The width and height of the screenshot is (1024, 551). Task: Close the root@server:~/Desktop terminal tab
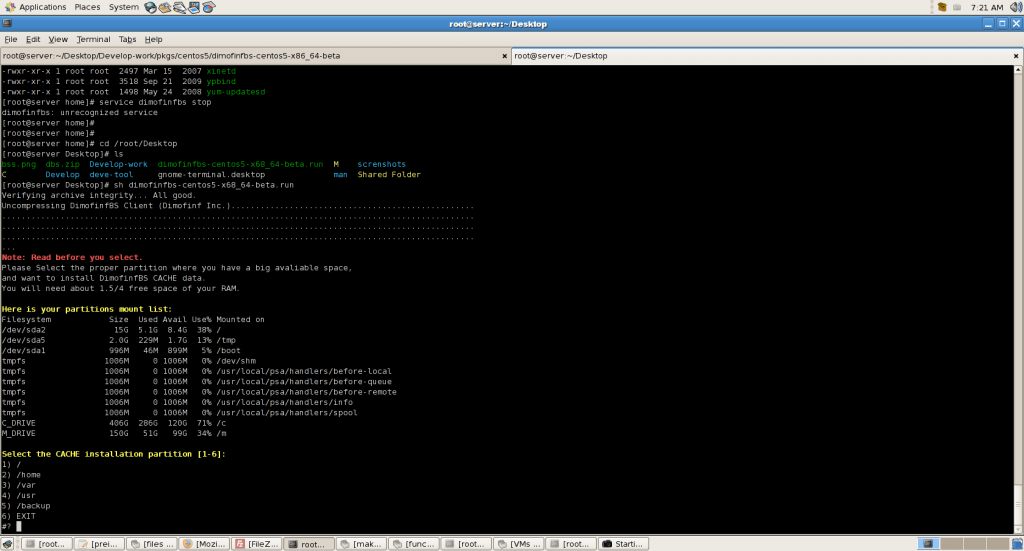point(1016,56)
